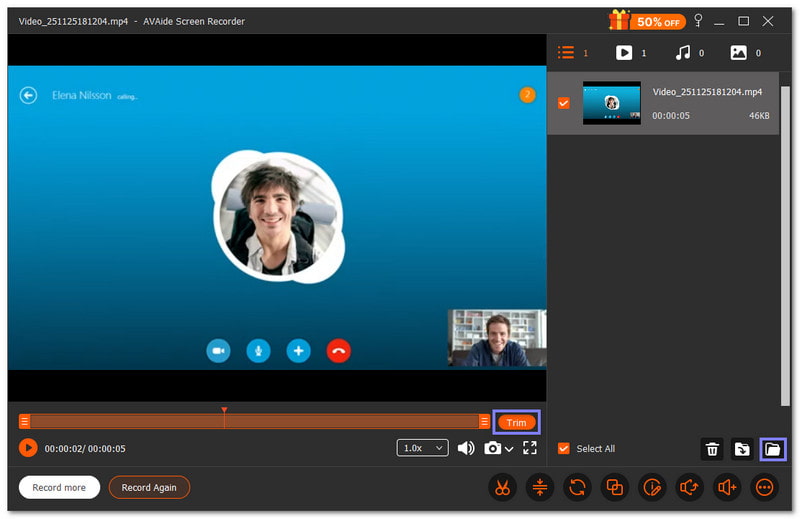This screenshot has height=519, width=800.
Task: Open the file converter tool
Action: 577,487
